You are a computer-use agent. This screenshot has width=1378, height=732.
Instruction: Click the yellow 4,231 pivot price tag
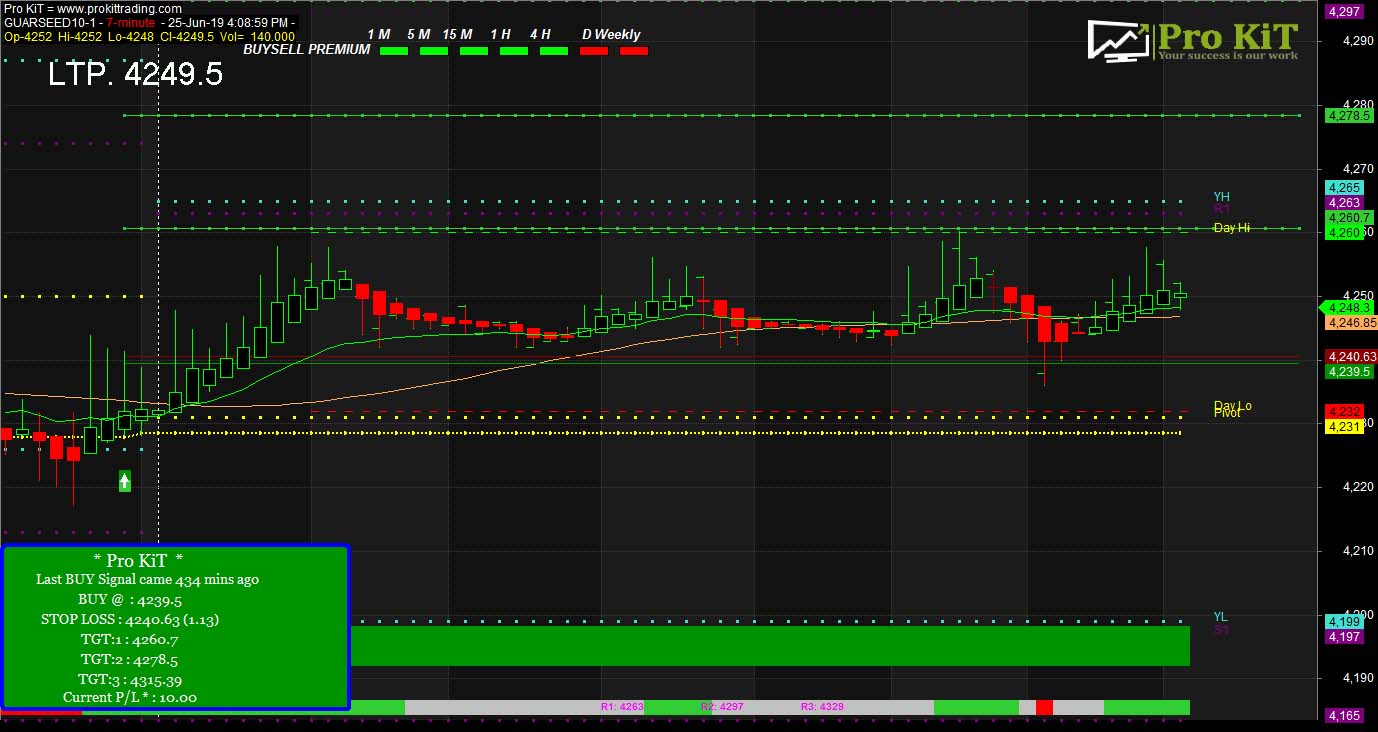(x=1342, y=427)
